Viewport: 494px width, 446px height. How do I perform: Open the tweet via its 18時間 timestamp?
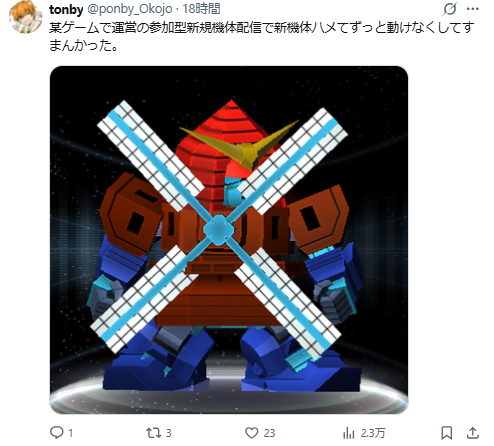(201, 9)
